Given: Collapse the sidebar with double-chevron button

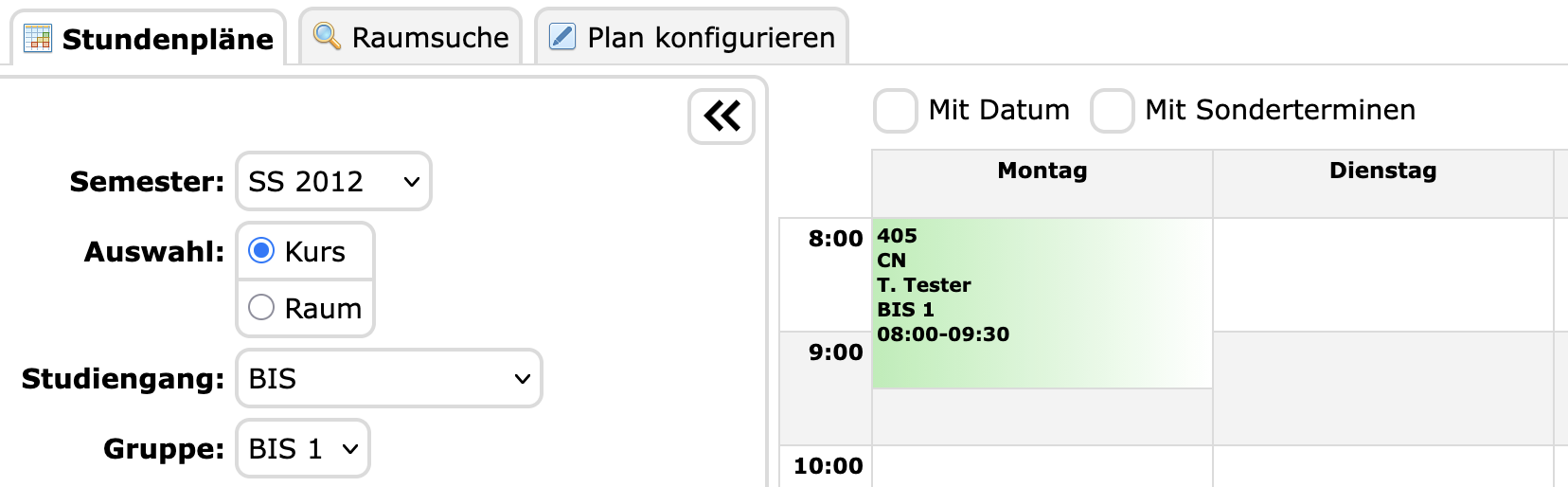Looking at the screenshot, I should [x=722, y=117].
